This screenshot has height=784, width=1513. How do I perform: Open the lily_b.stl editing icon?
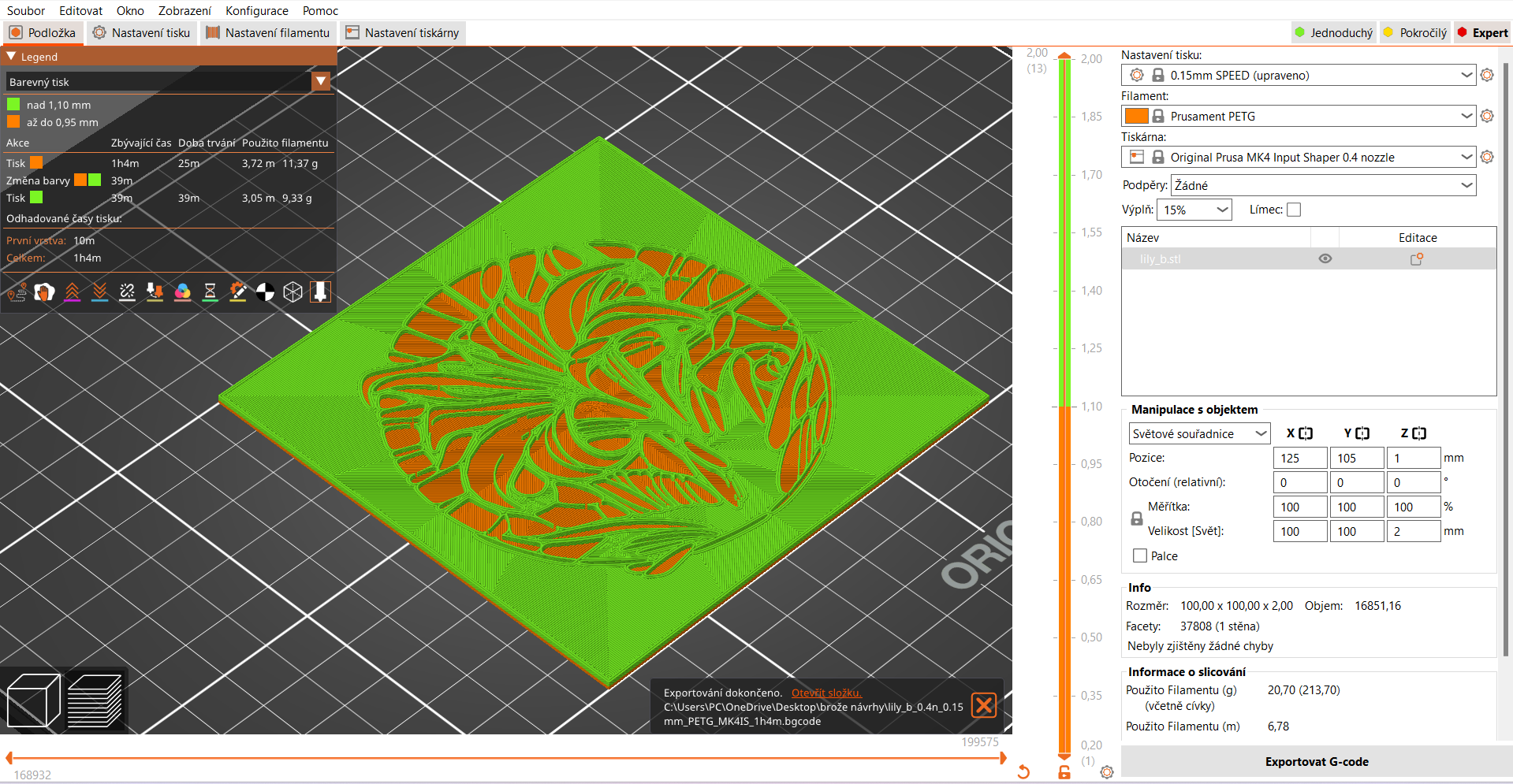tap(1417, 259)
